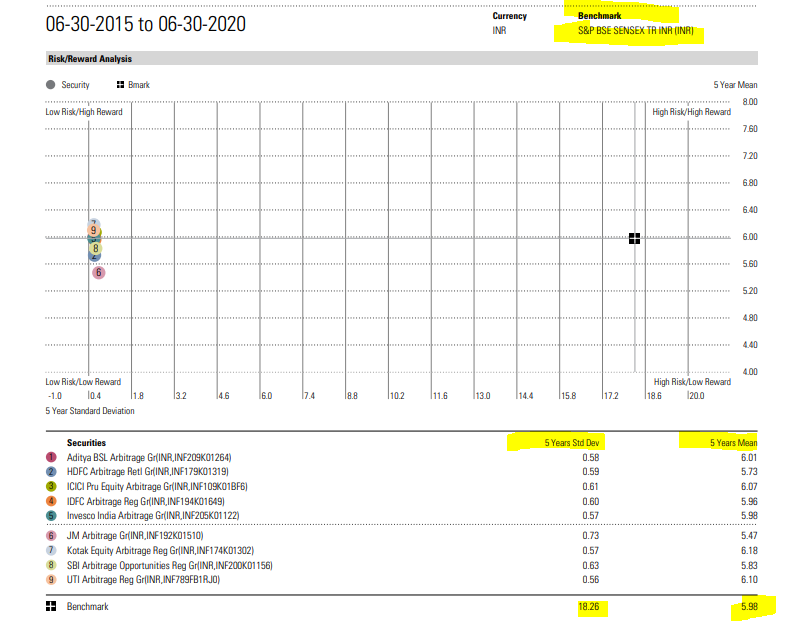The height and width of the screenshot is (626, 785).
Task: Click marker 9 beside UTI Arbitrage Reg
Action: [51, 579]
